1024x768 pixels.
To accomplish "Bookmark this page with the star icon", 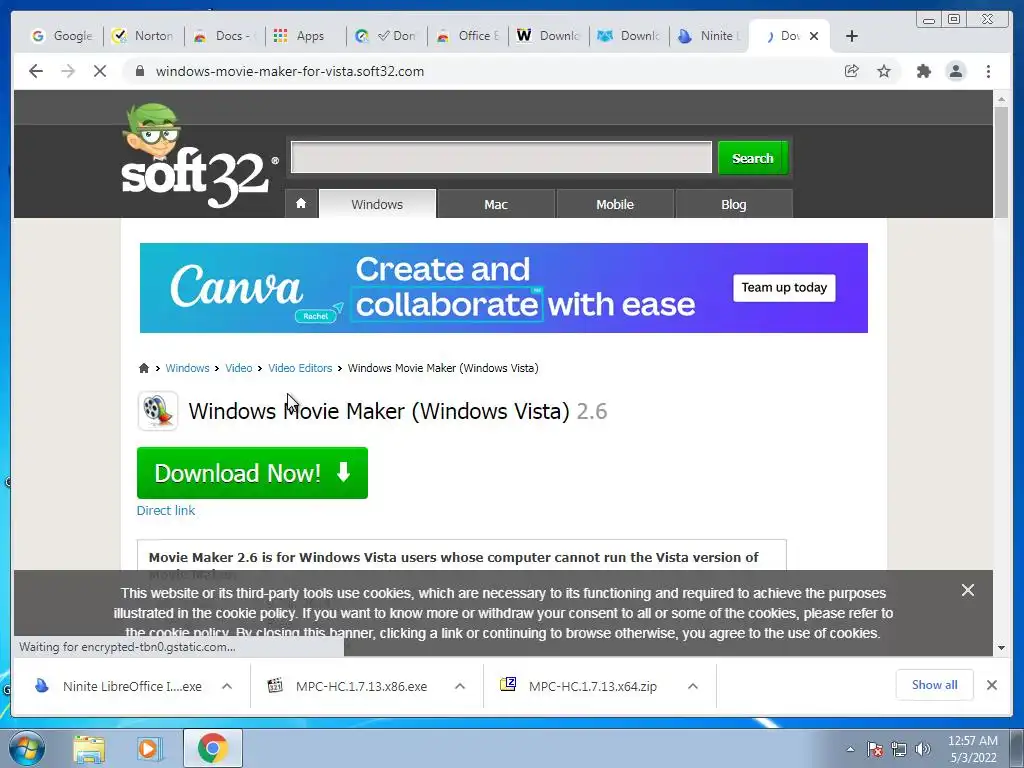I will pyautogui.click(x=884, y=71).
